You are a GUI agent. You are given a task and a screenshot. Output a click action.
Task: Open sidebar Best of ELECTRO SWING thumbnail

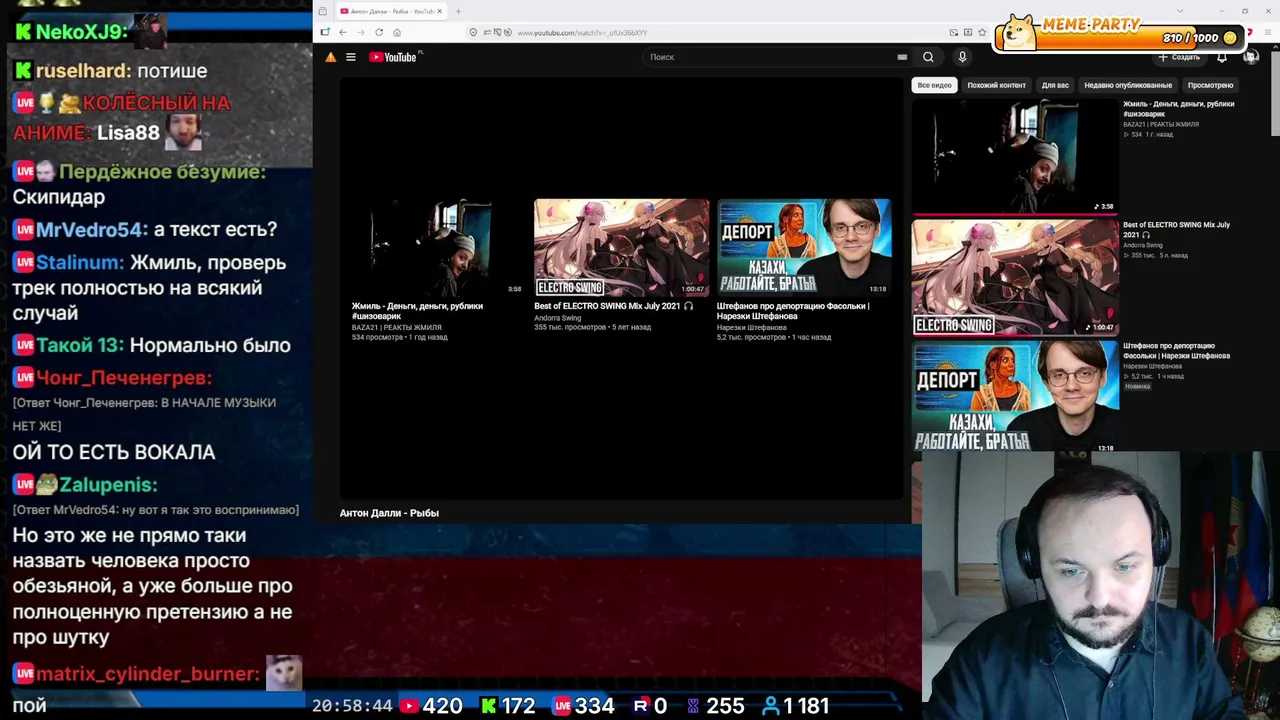(1015, 277)
